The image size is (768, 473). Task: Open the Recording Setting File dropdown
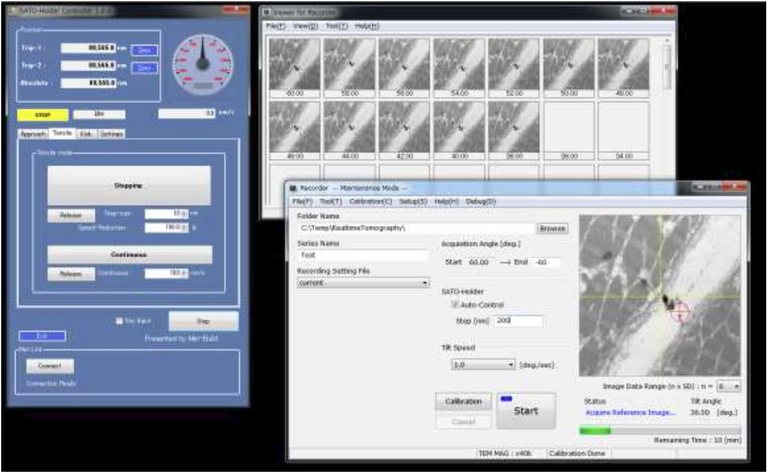363,283
